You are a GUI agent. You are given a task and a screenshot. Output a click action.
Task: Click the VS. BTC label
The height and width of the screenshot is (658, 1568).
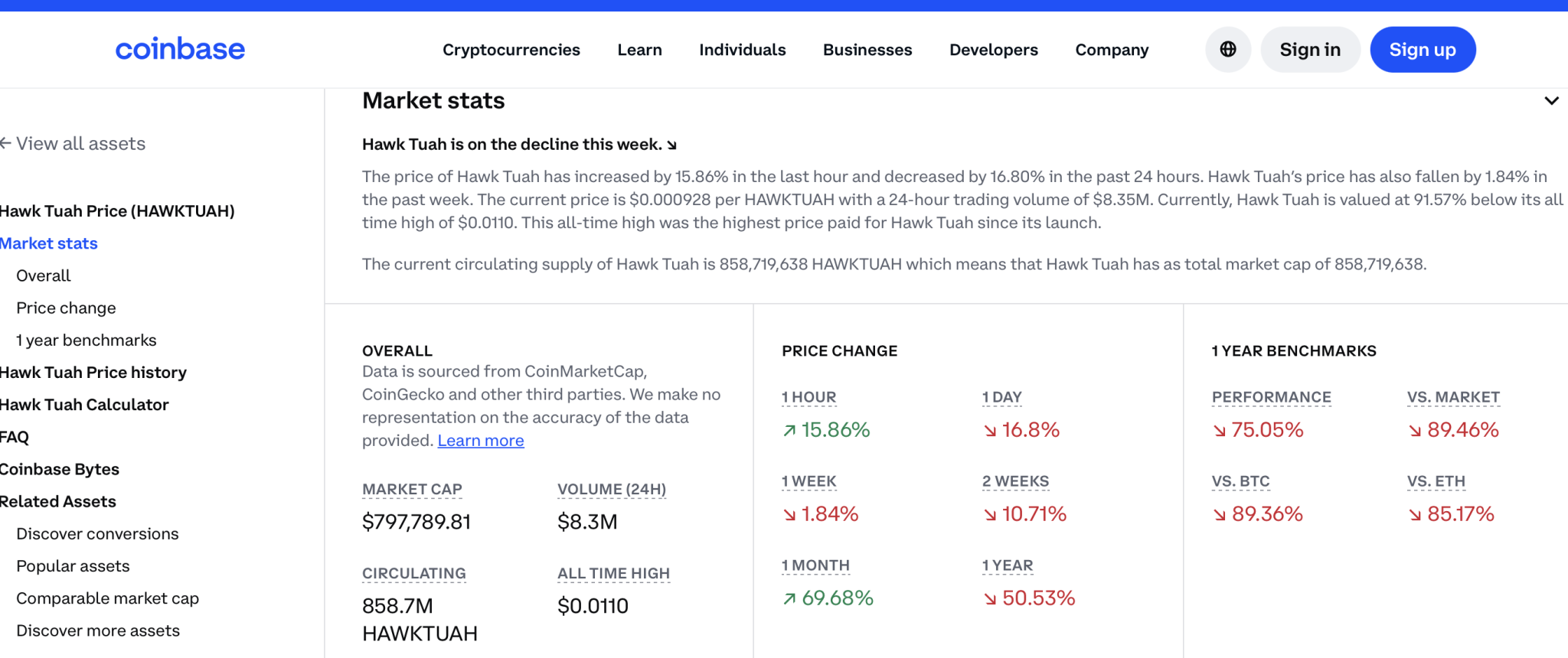pos(1240,481)
